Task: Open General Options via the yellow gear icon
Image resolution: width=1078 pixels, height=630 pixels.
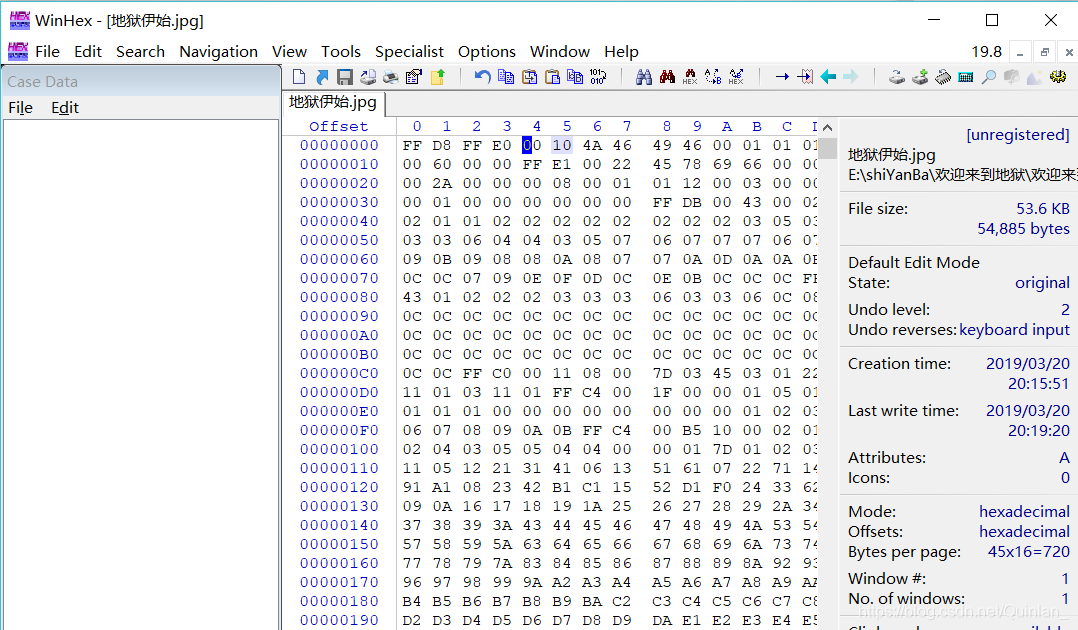Action: pyautogui.click(x=1058, y=77)
